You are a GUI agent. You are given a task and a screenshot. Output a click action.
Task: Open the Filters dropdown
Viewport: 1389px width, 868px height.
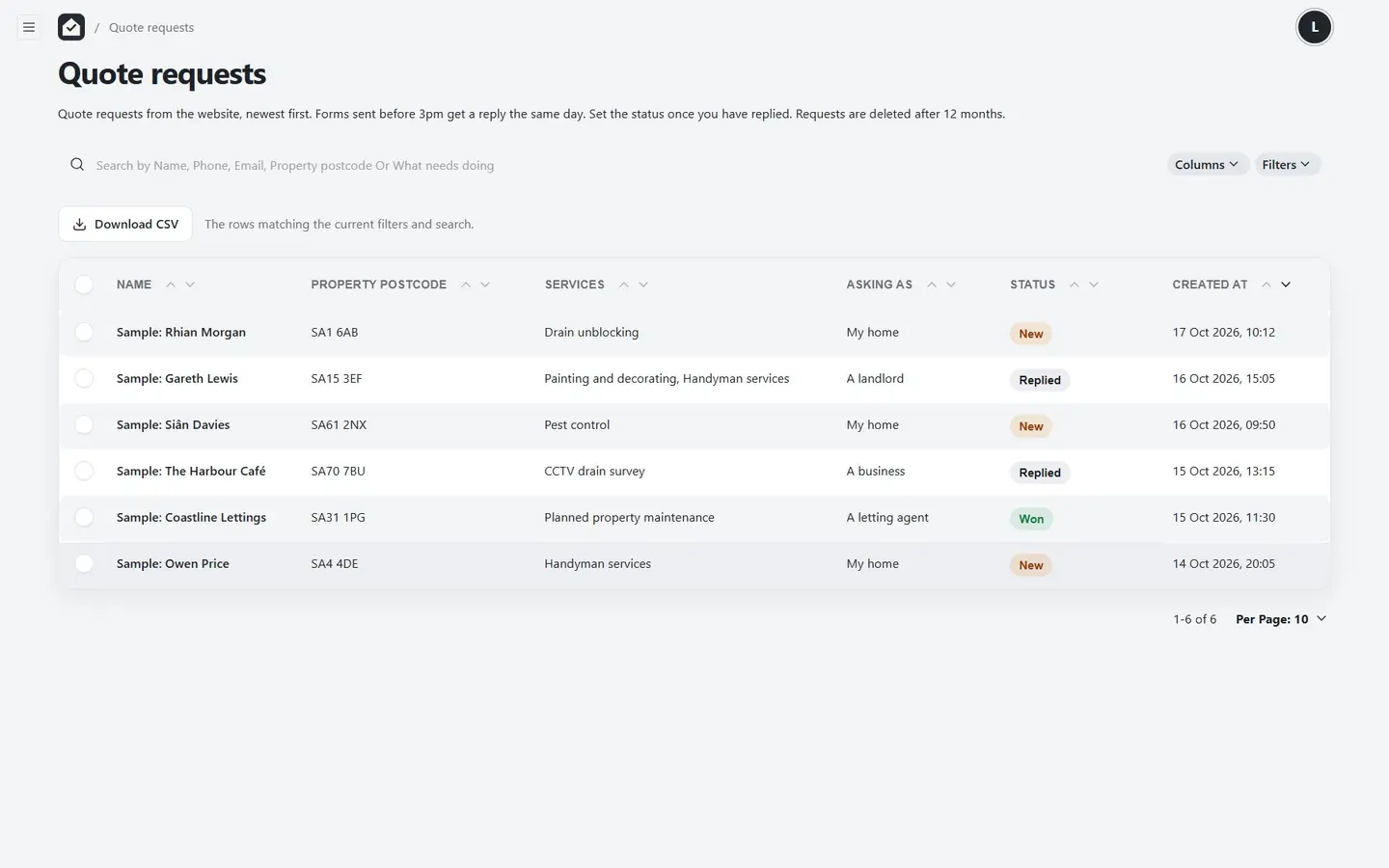pyautogui.click(x=1287, y=165)
